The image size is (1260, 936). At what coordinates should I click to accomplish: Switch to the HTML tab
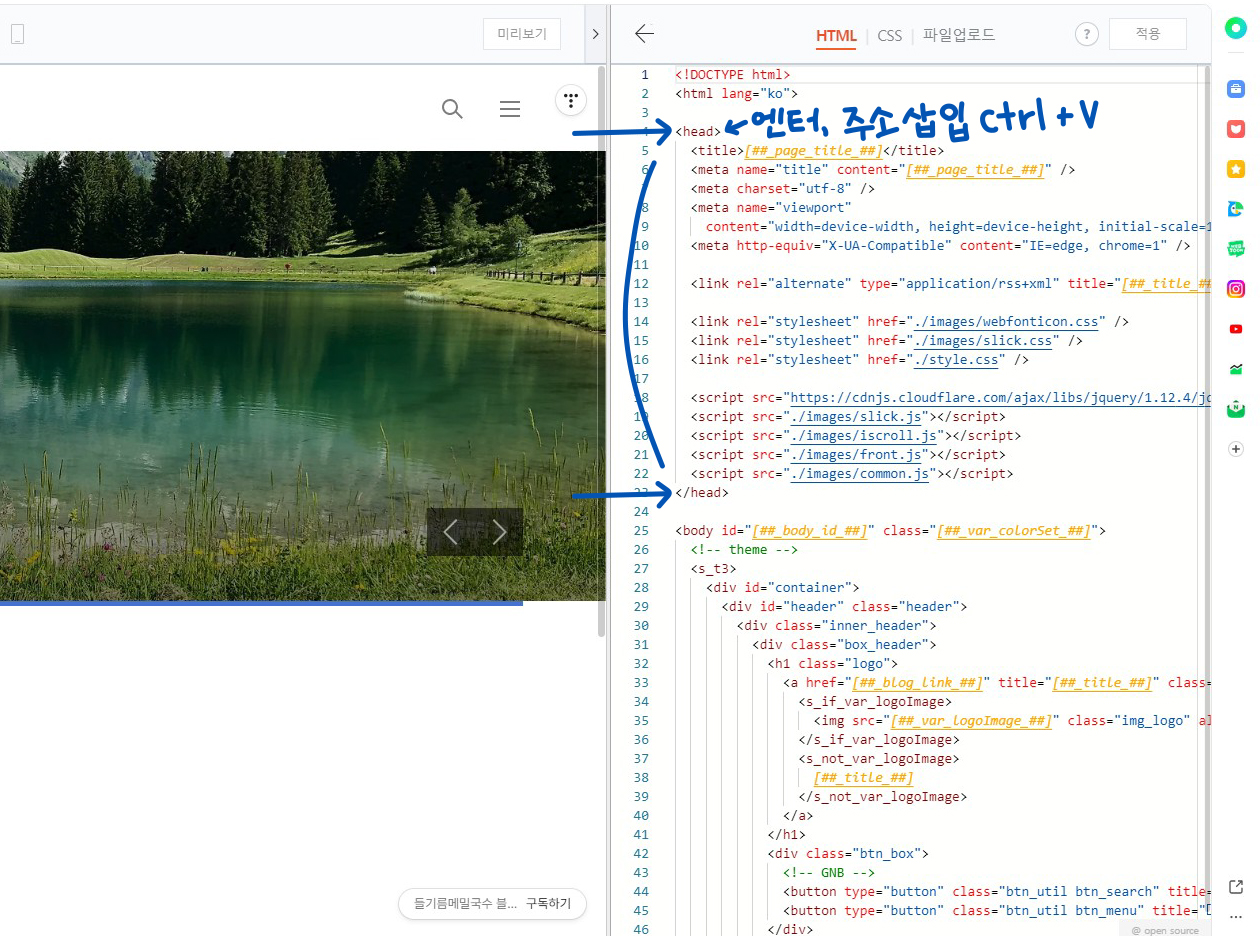[836, 36]
